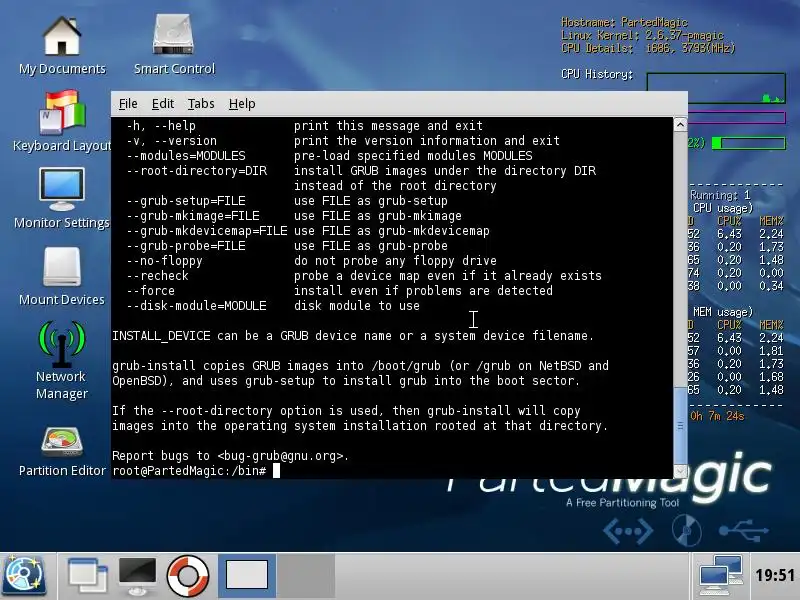
Task: Click the --force option text in terminal
Action: [x=151, y=290]
